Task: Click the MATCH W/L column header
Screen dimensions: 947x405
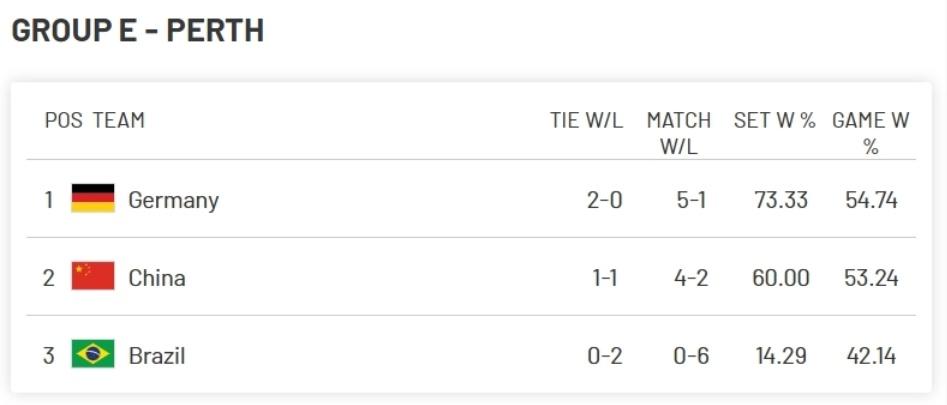Action: pos(678,133)
